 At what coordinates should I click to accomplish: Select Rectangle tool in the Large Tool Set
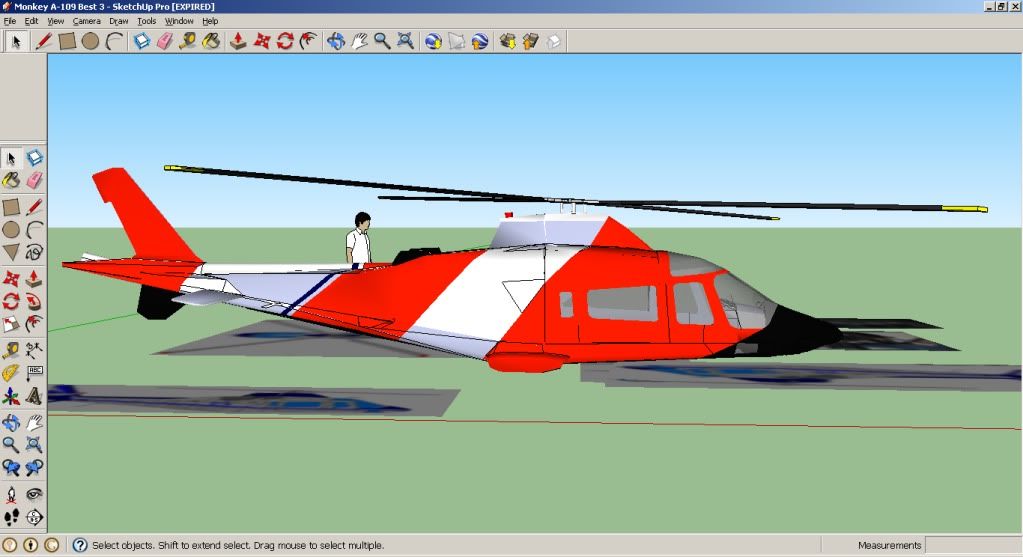tap(11, 207)
